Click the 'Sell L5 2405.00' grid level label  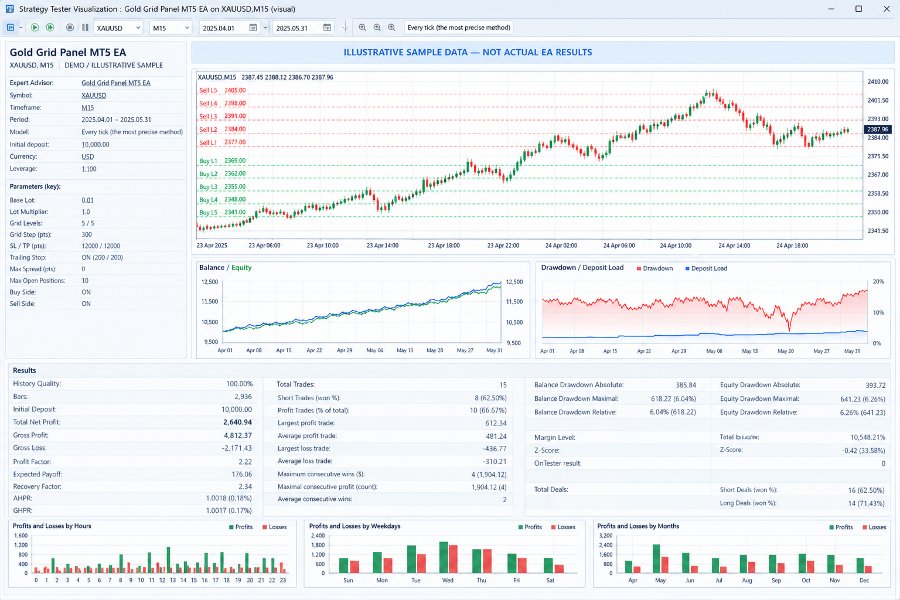pyautogui.click(x=222, y=90)
